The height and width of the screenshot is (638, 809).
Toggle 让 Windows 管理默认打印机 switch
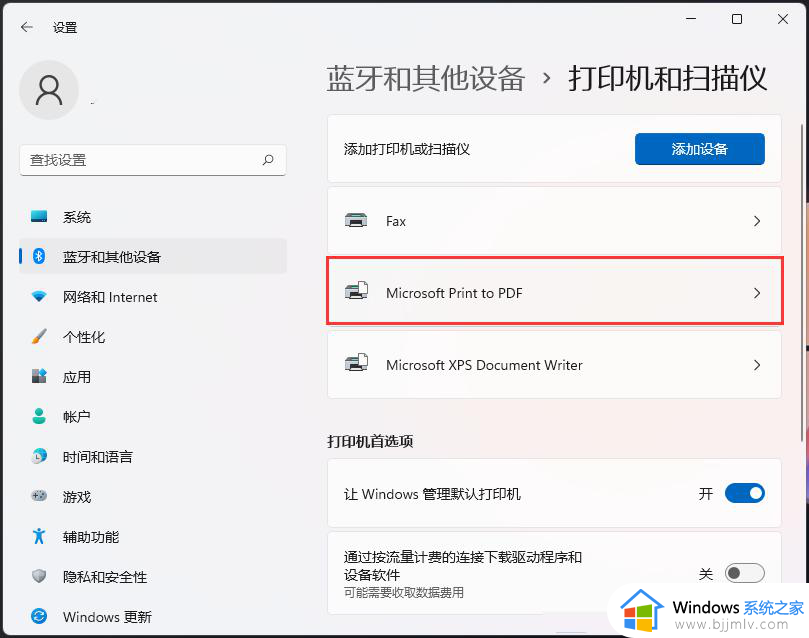(x=745, y=493)
